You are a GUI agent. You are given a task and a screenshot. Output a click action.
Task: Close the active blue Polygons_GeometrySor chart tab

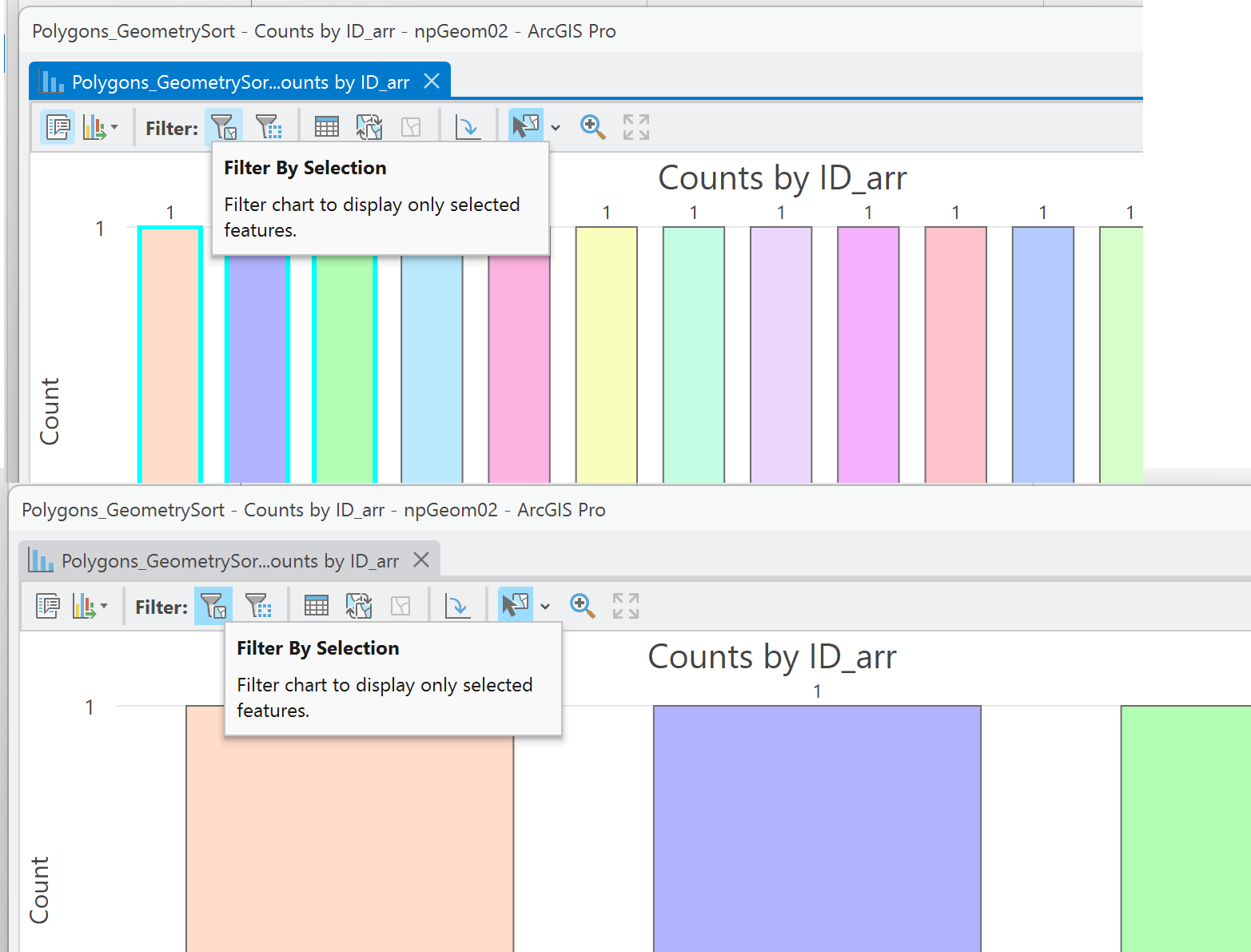432,82
